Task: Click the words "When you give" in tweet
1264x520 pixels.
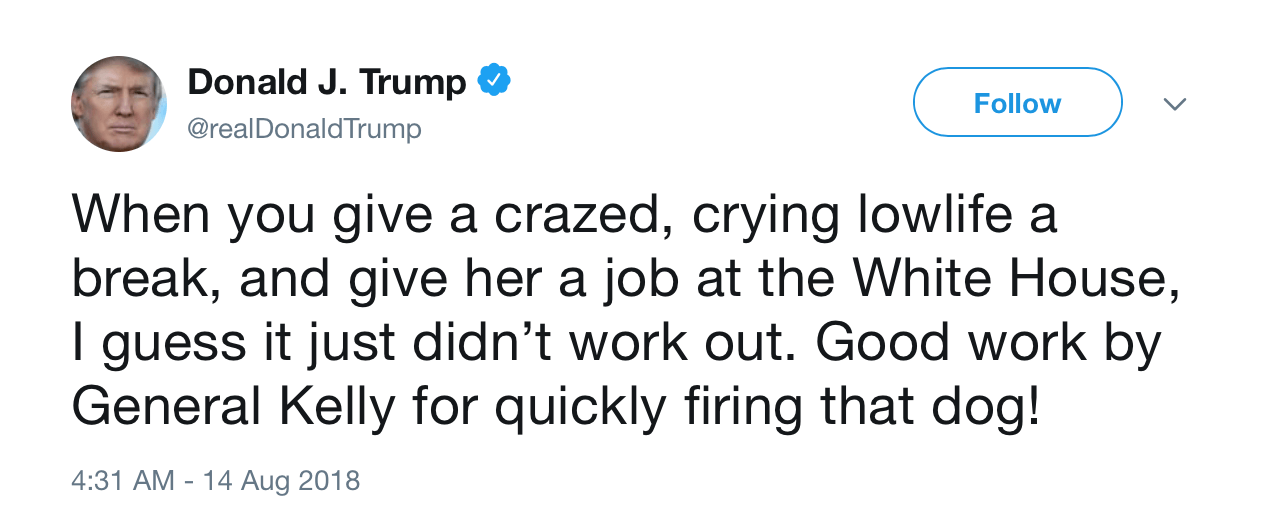Action: [x=228, y=216]
